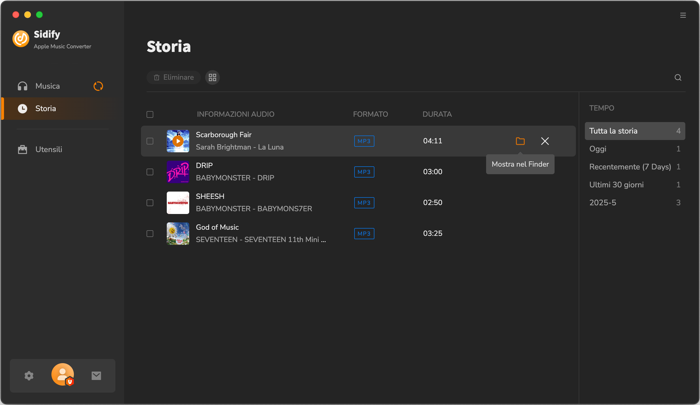Check the SHEESH row checkbox
The image size is (700, 405).
click(x=150, y=203)
